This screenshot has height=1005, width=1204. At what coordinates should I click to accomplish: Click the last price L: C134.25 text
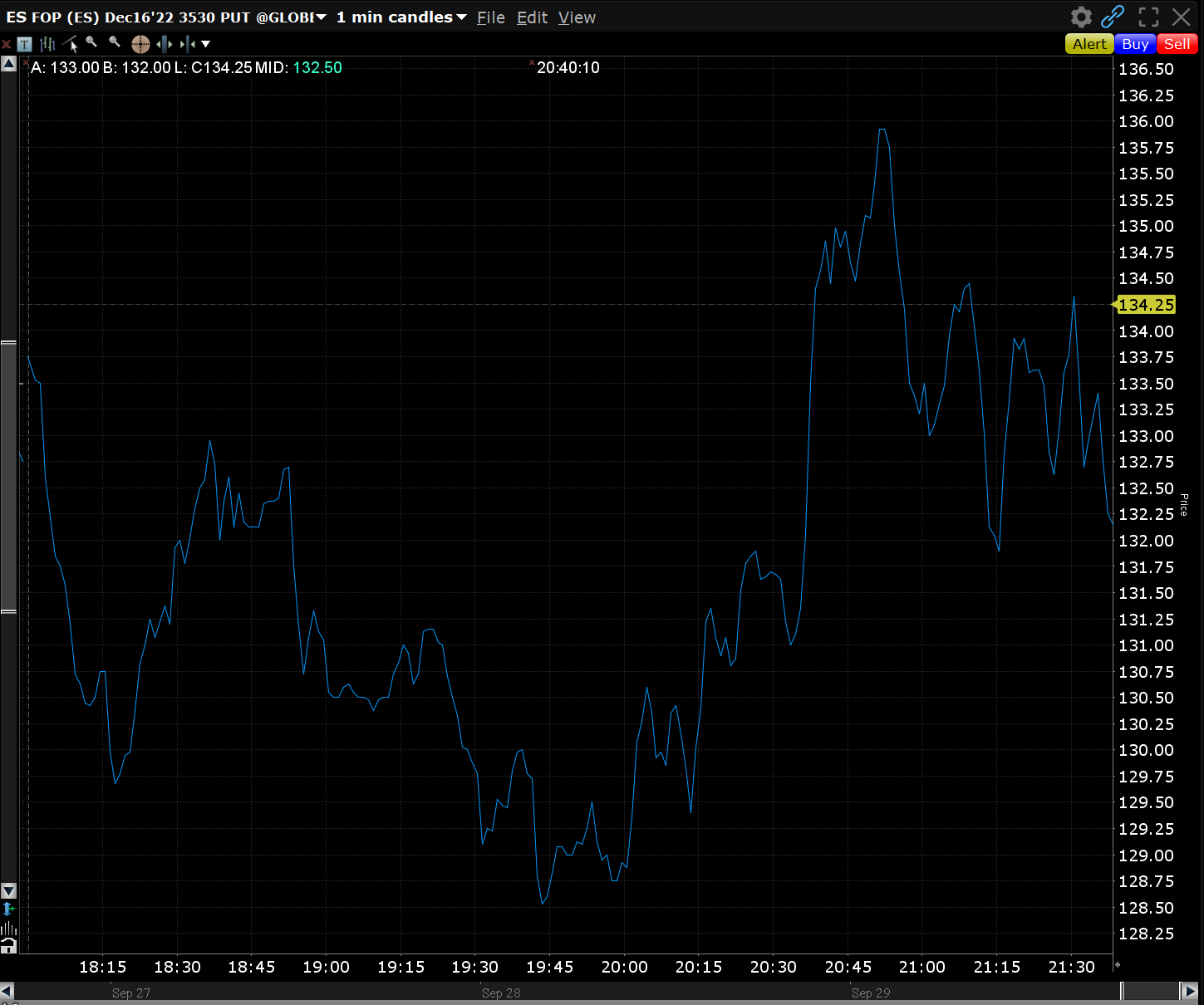(213, 68)
